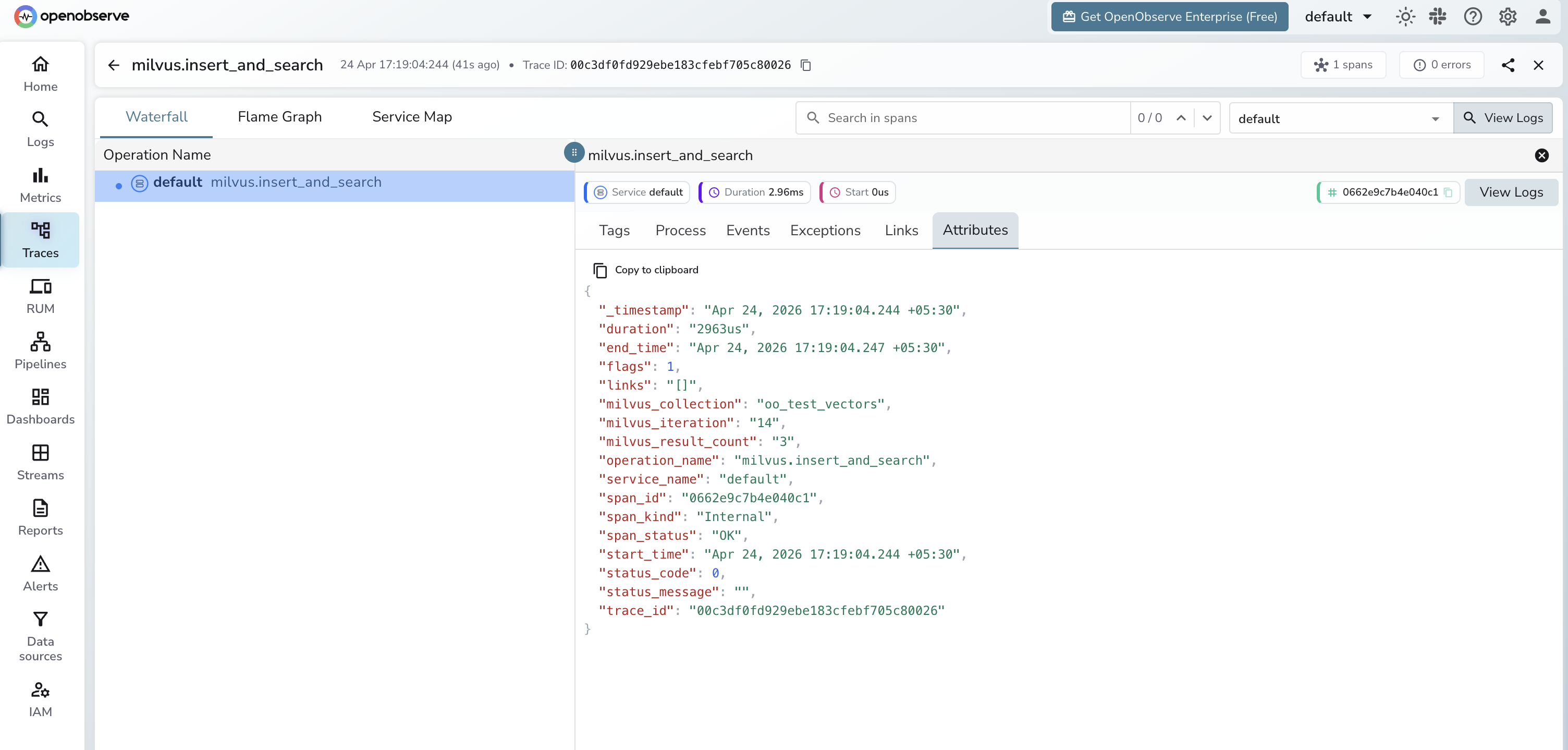Open Metrics section
Screen dimensions: 1568x750
coord(40,185)
